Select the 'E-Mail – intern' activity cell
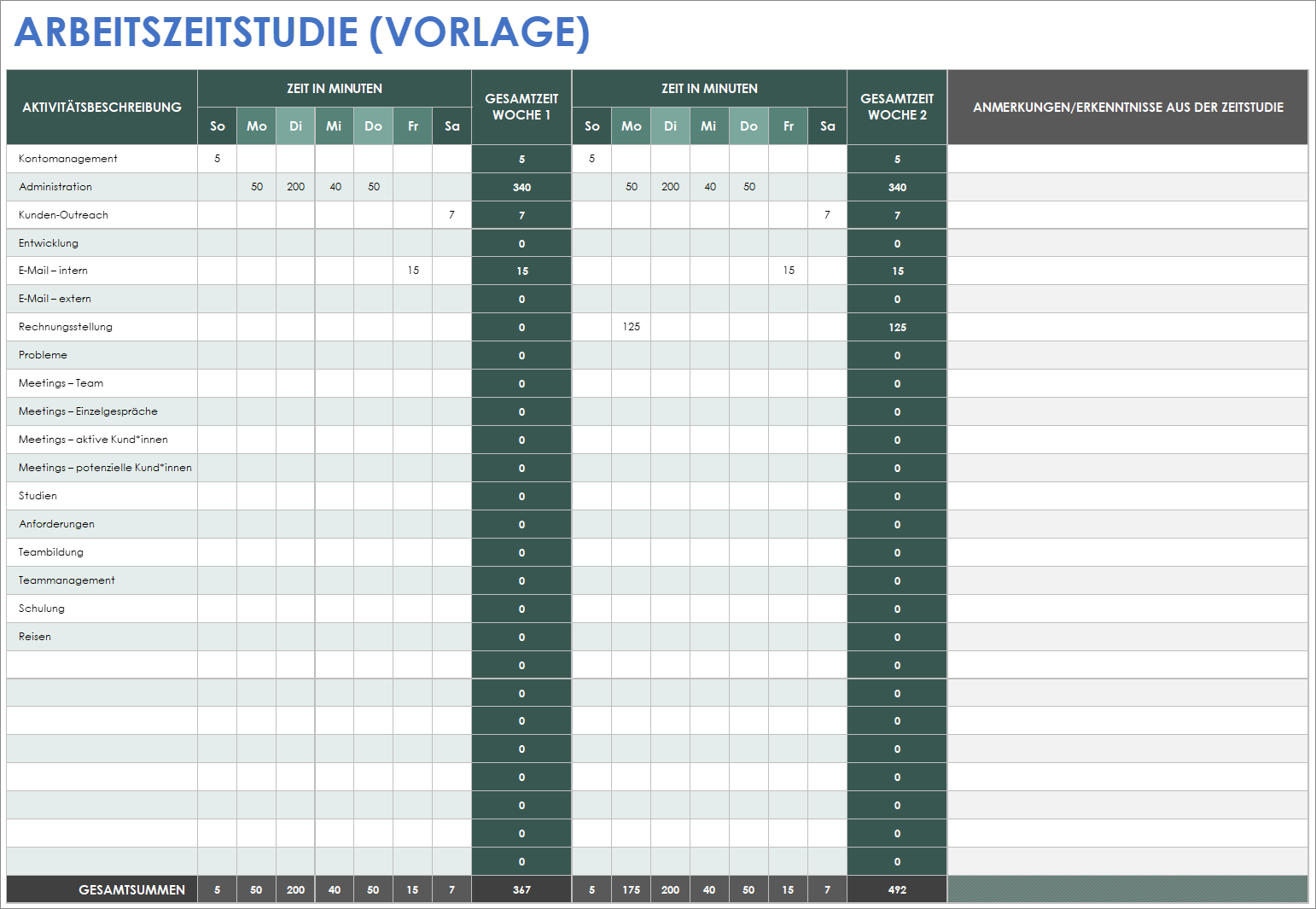This screenshot has width=1316, height=909. click(102, 271)
